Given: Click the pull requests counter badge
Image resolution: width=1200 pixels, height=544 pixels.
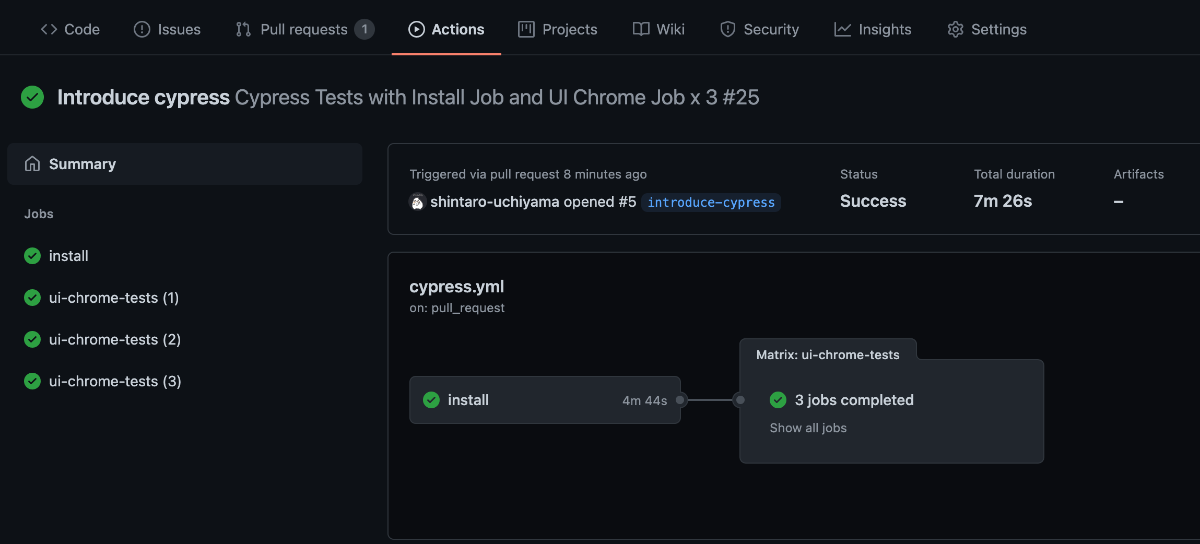Looking at the screenshot, I should click(x=365, y=29).
